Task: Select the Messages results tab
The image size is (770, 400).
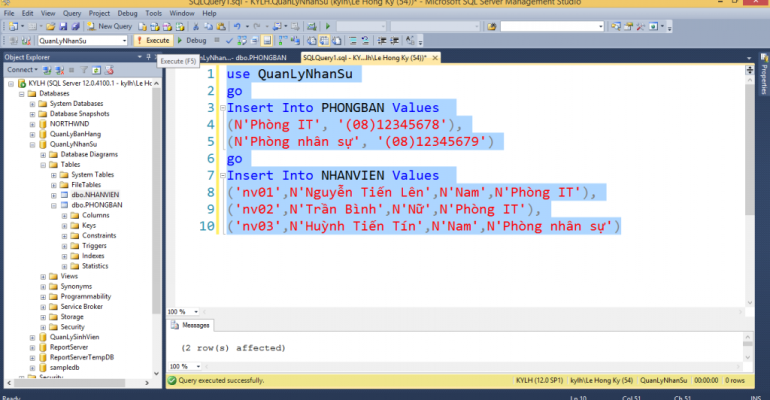Action: [x=191, y=325]
